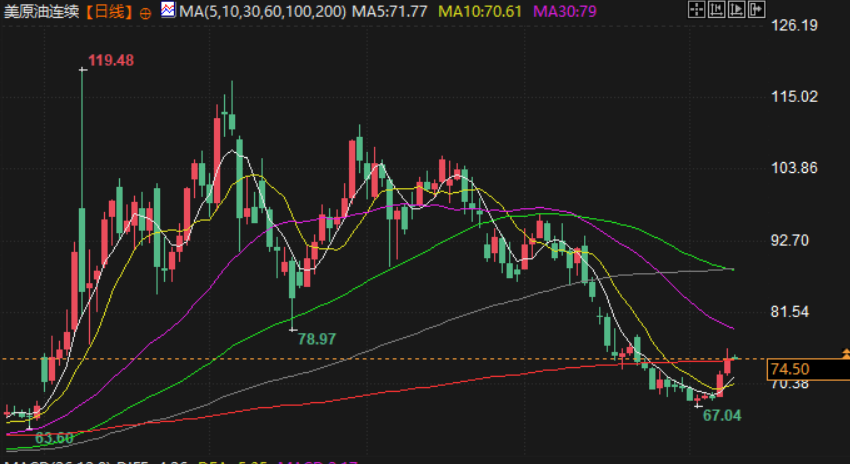850x464 pixels.
Task: Click the 美原油连续 instrument name
Action: point(43,12)
